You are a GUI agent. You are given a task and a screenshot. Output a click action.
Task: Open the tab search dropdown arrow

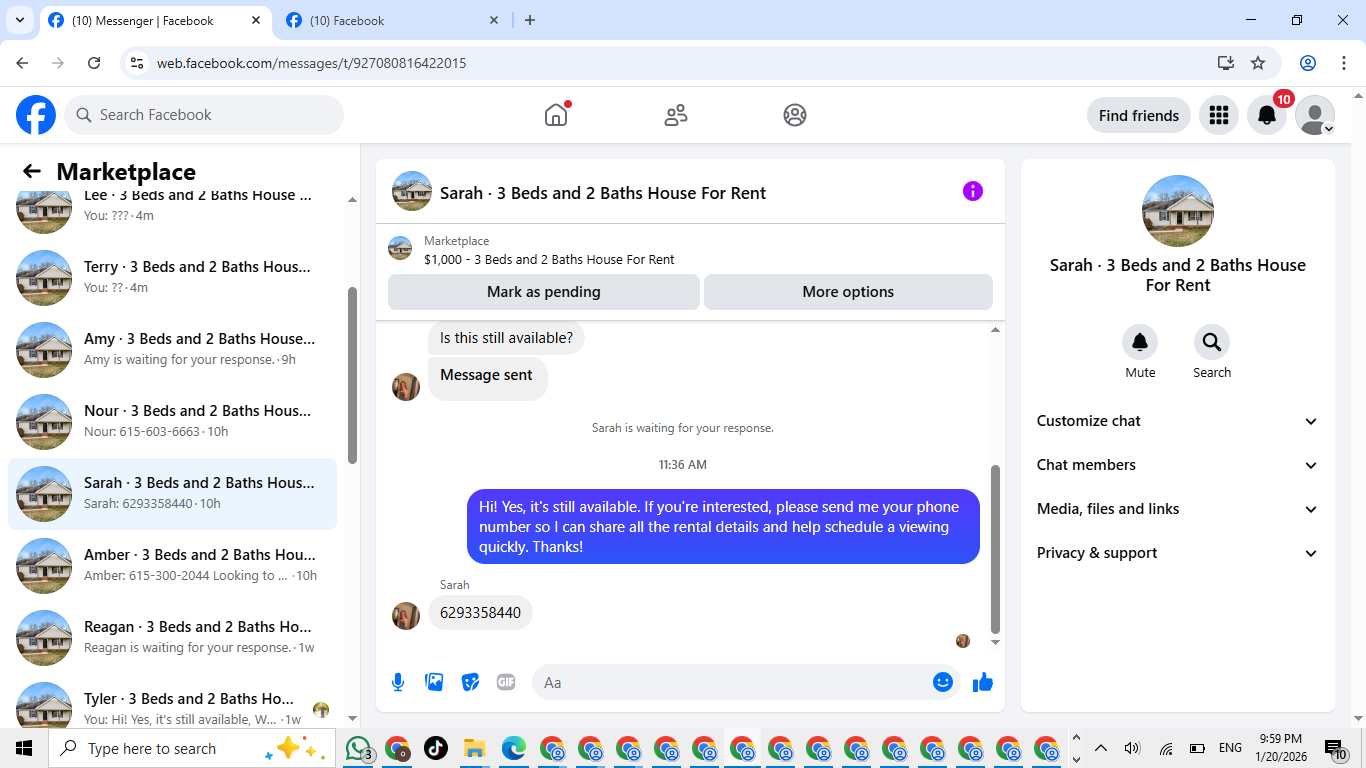(19, 20)
